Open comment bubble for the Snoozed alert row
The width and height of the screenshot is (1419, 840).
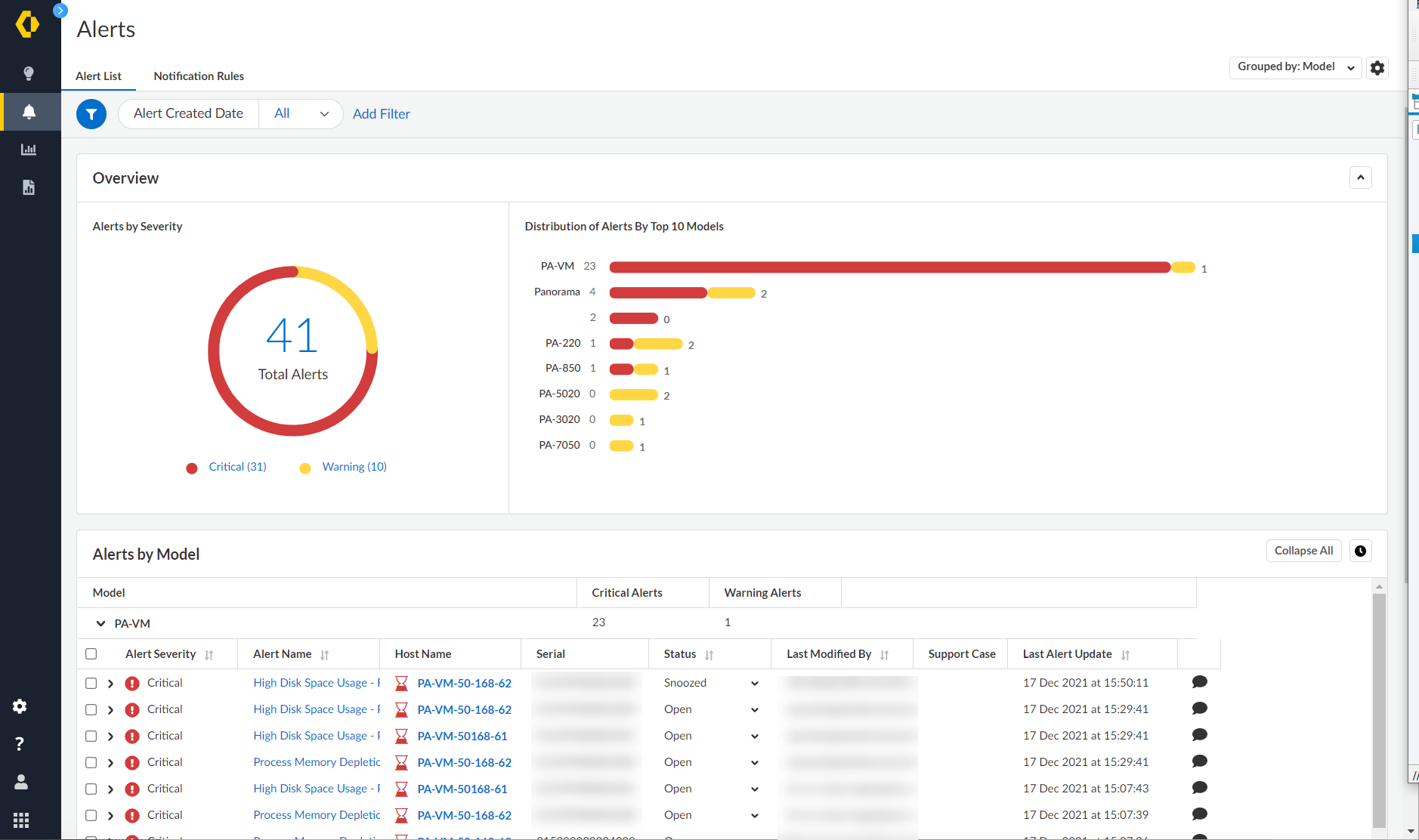[1199, 682]
